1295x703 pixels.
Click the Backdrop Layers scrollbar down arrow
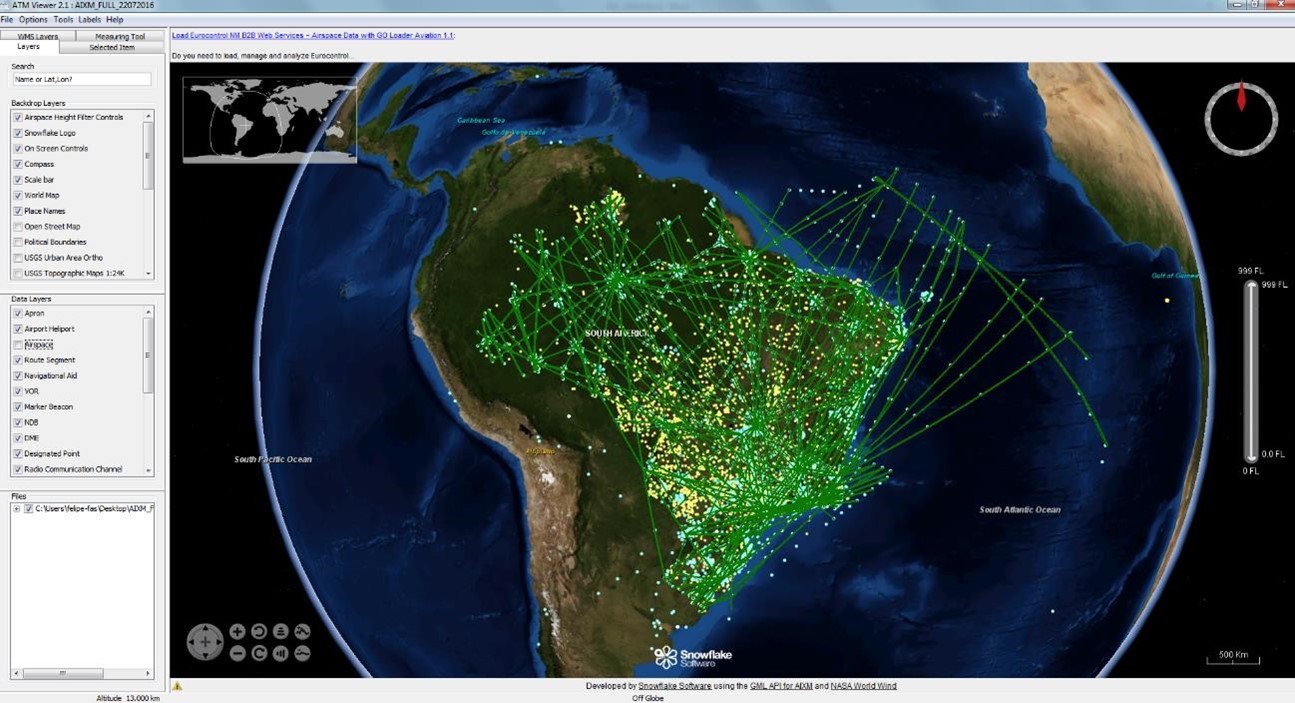149,273
